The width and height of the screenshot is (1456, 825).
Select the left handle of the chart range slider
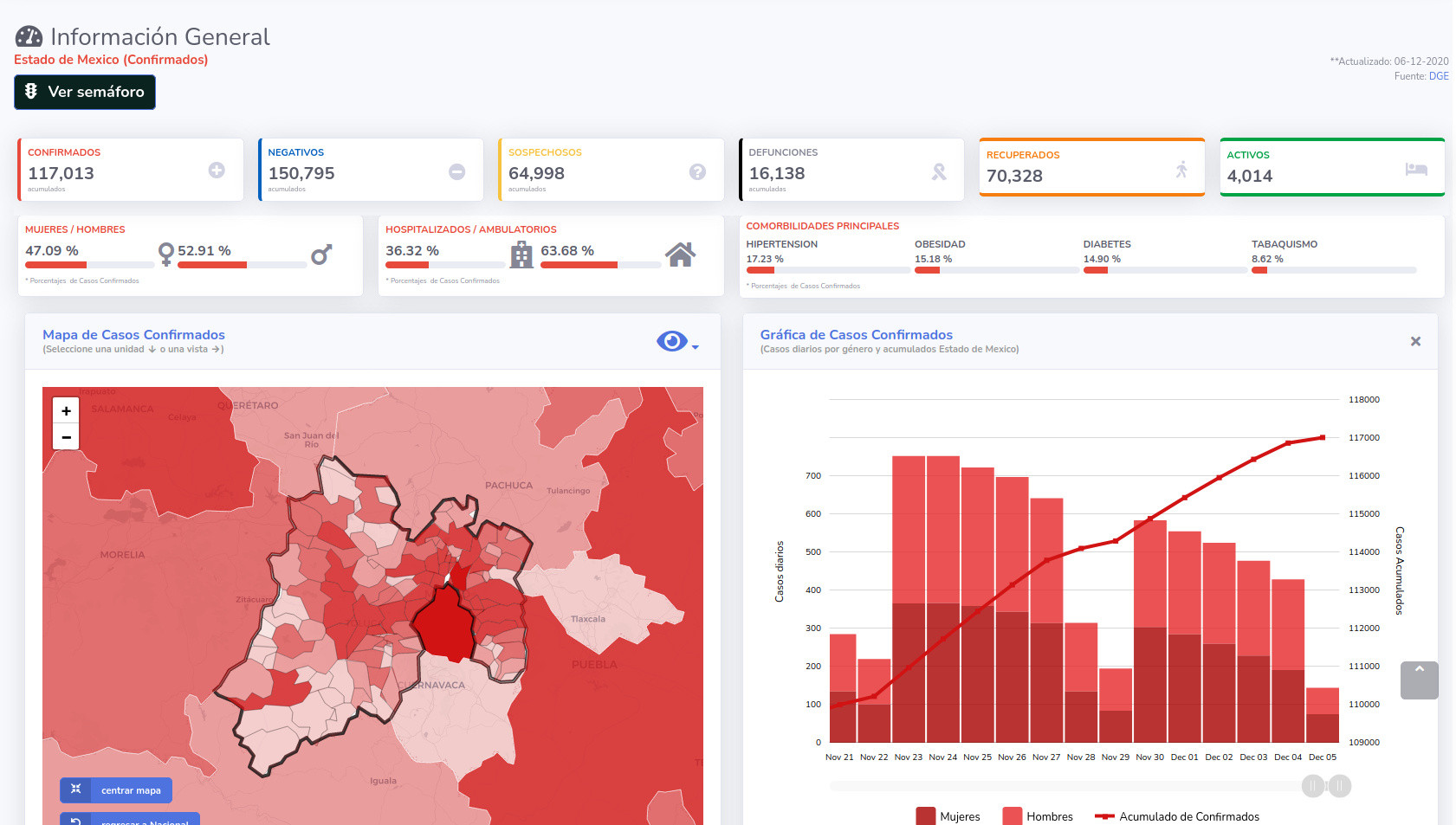coord(1313,786)
